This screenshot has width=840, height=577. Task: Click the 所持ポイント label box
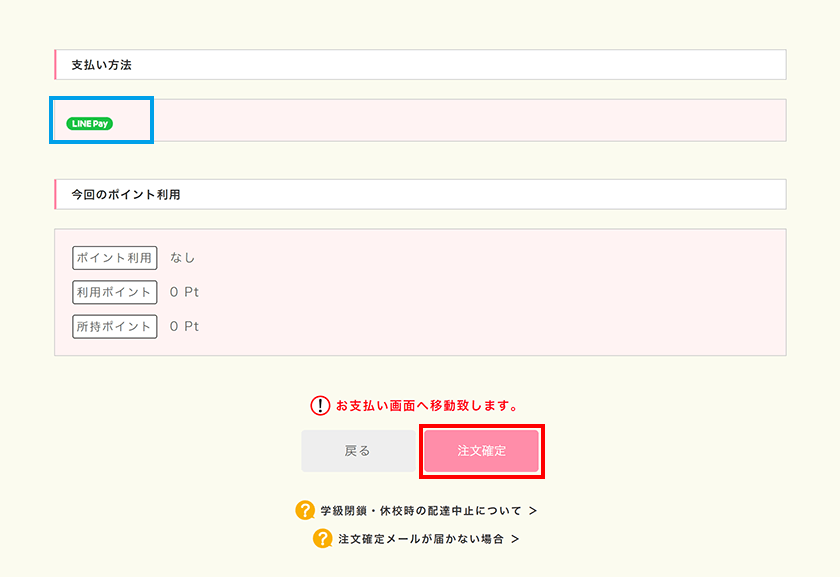(x=115, y=326)
